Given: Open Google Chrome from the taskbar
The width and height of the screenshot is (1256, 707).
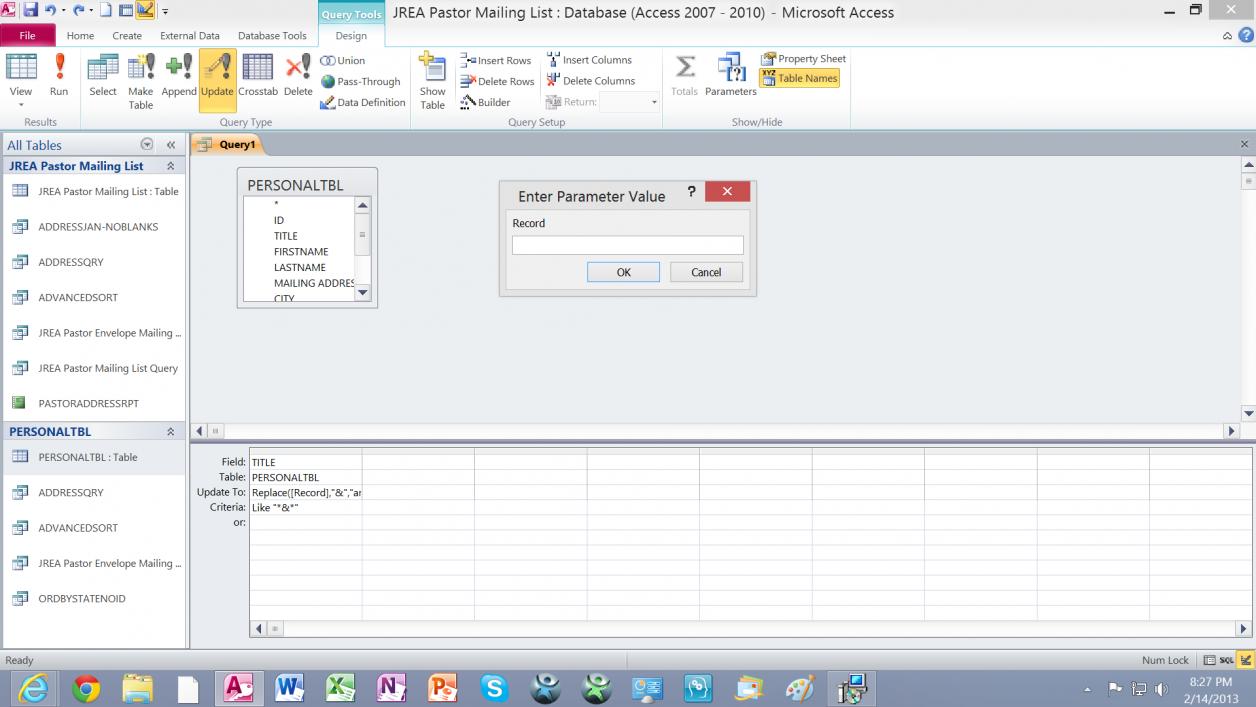Looking at the screenshot, I should coord(86,688).
